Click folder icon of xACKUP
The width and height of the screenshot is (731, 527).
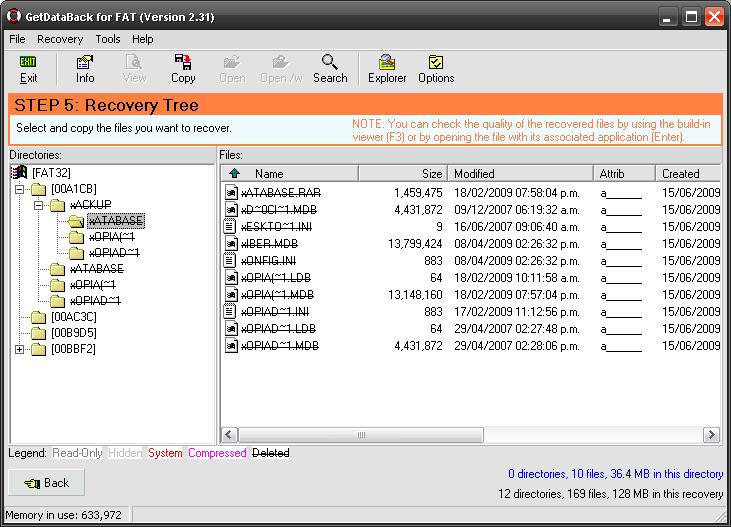point(57,205)
